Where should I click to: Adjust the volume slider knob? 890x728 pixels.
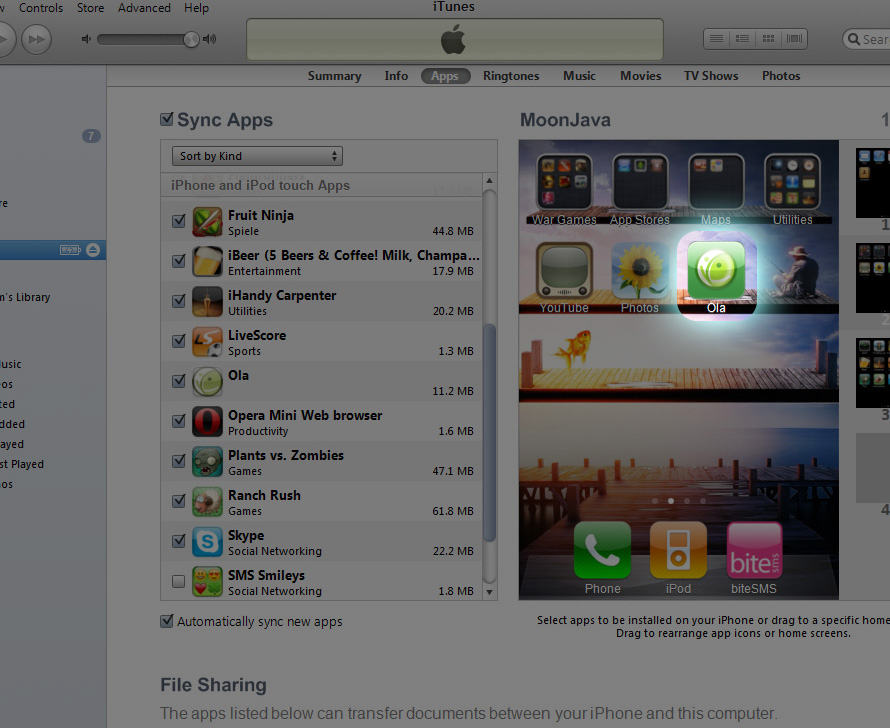coord(191,39)
